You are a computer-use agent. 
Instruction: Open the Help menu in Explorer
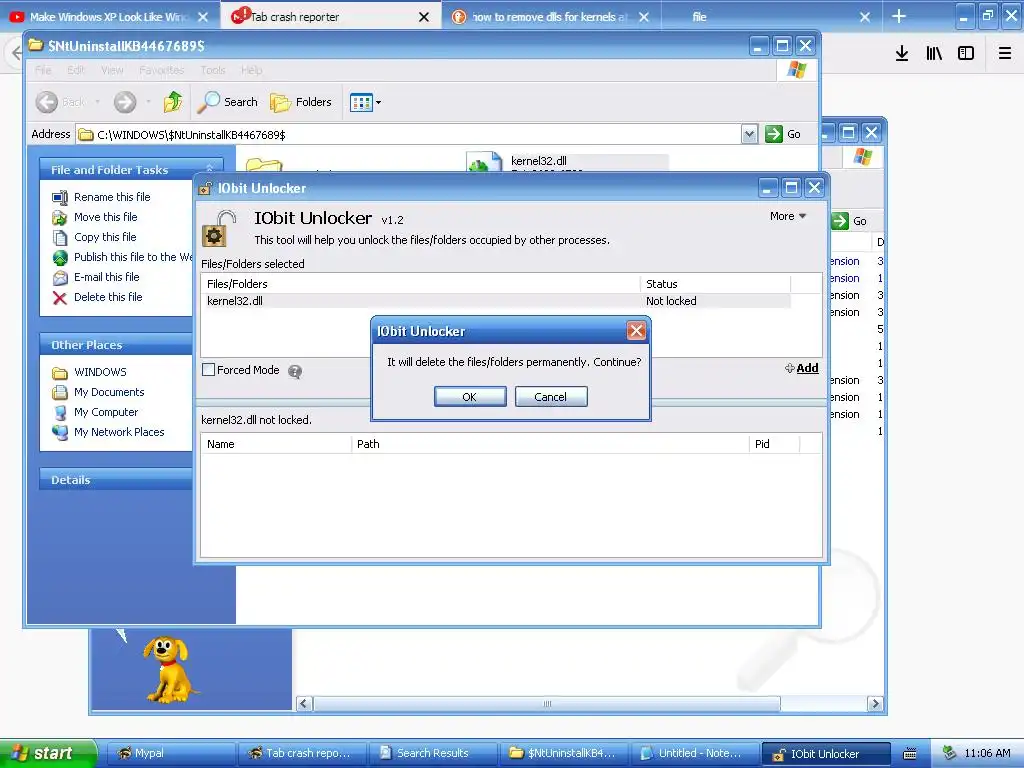[x=251, y=70]
